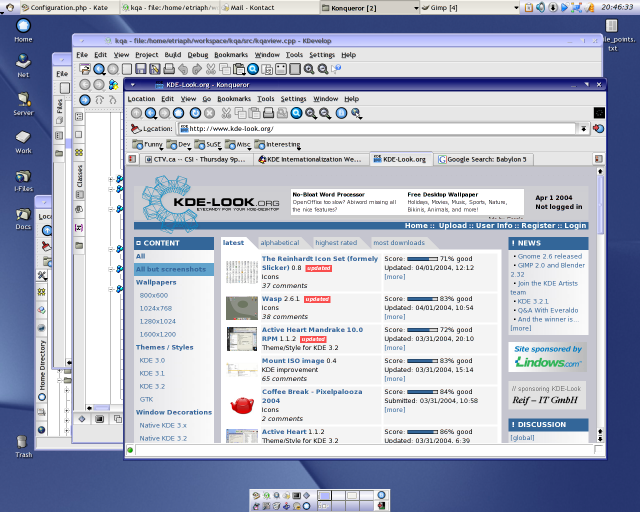
Task: Expand the Funny bookmarks folder
Action: [147, 145]
